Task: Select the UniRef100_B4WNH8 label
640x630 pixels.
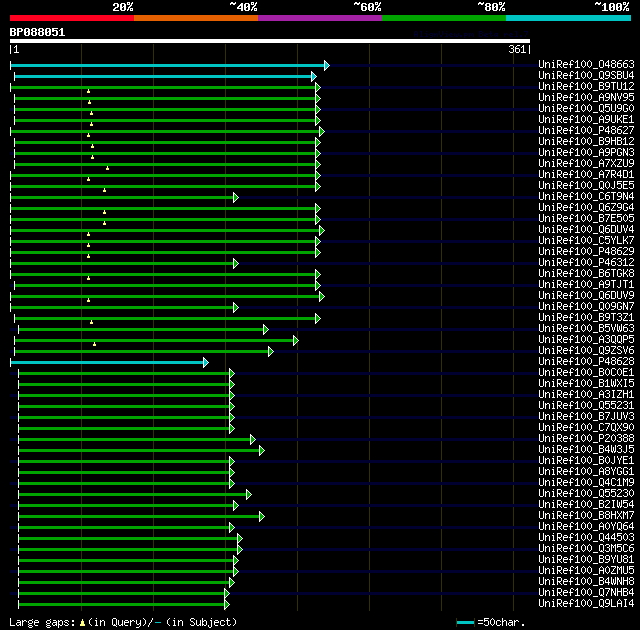Action: (586, 582)
